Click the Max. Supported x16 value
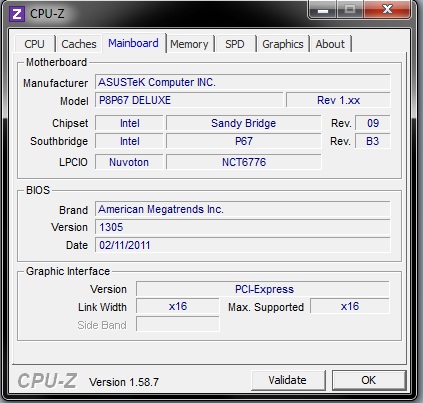 coord(350,306)
